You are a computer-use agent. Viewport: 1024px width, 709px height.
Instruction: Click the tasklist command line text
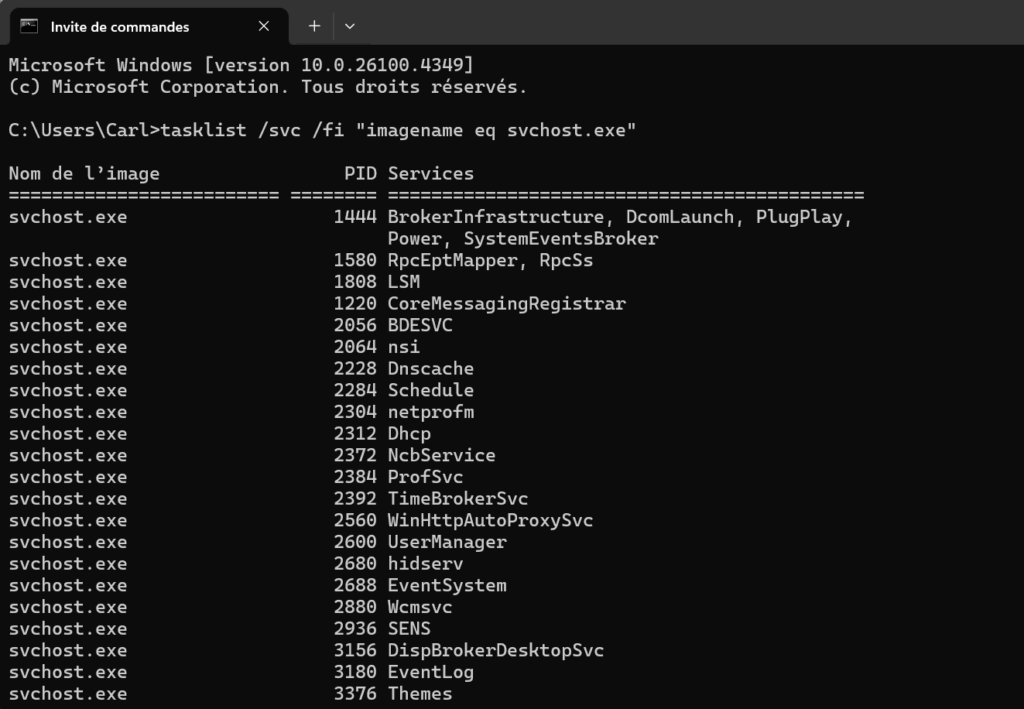pos(322,130)
